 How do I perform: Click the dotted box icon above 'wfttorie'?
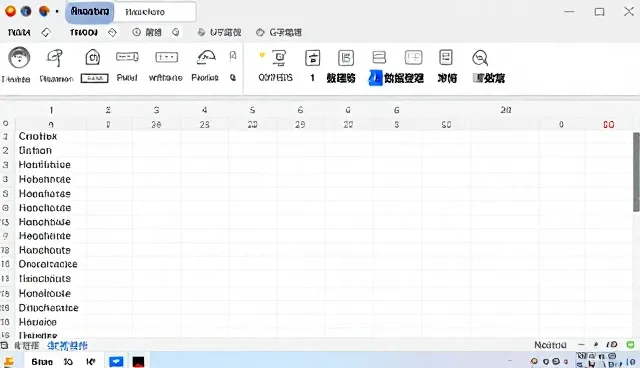pos(167,57)
